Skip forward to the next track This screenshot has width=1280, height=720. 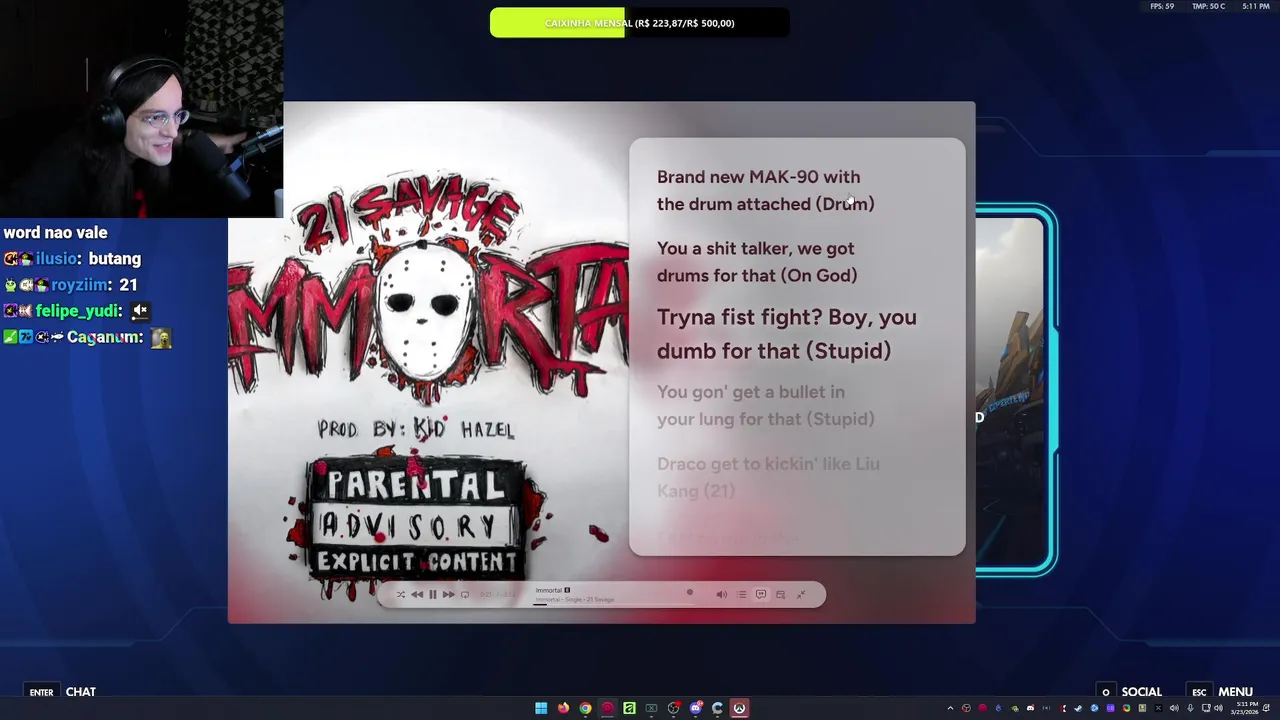[x=449, y=594]
